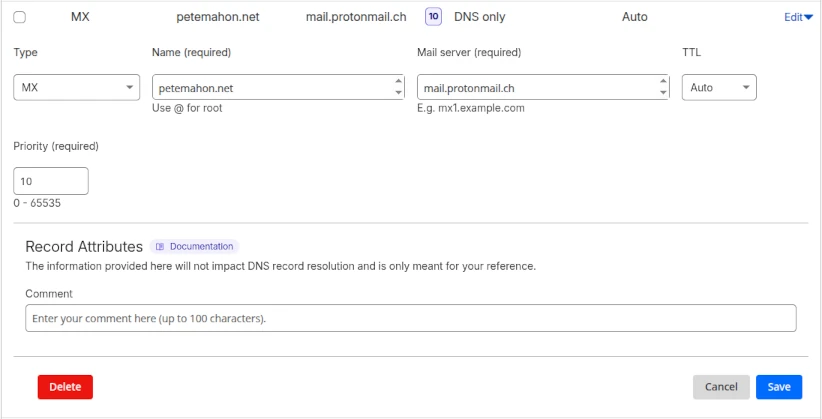This screenshot has height=419, width=822.
Task: Click the priority 10 badge in the row
Action: pos(433,17)
